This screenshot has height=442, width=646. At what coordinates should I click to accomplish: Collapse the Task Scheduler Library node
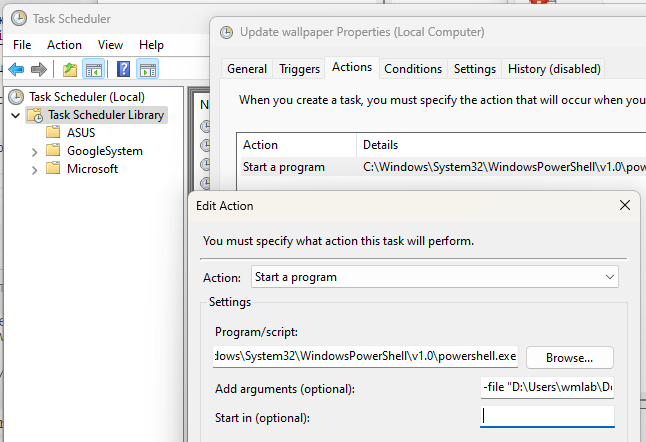pyautogui.click(x=16, y=115)
